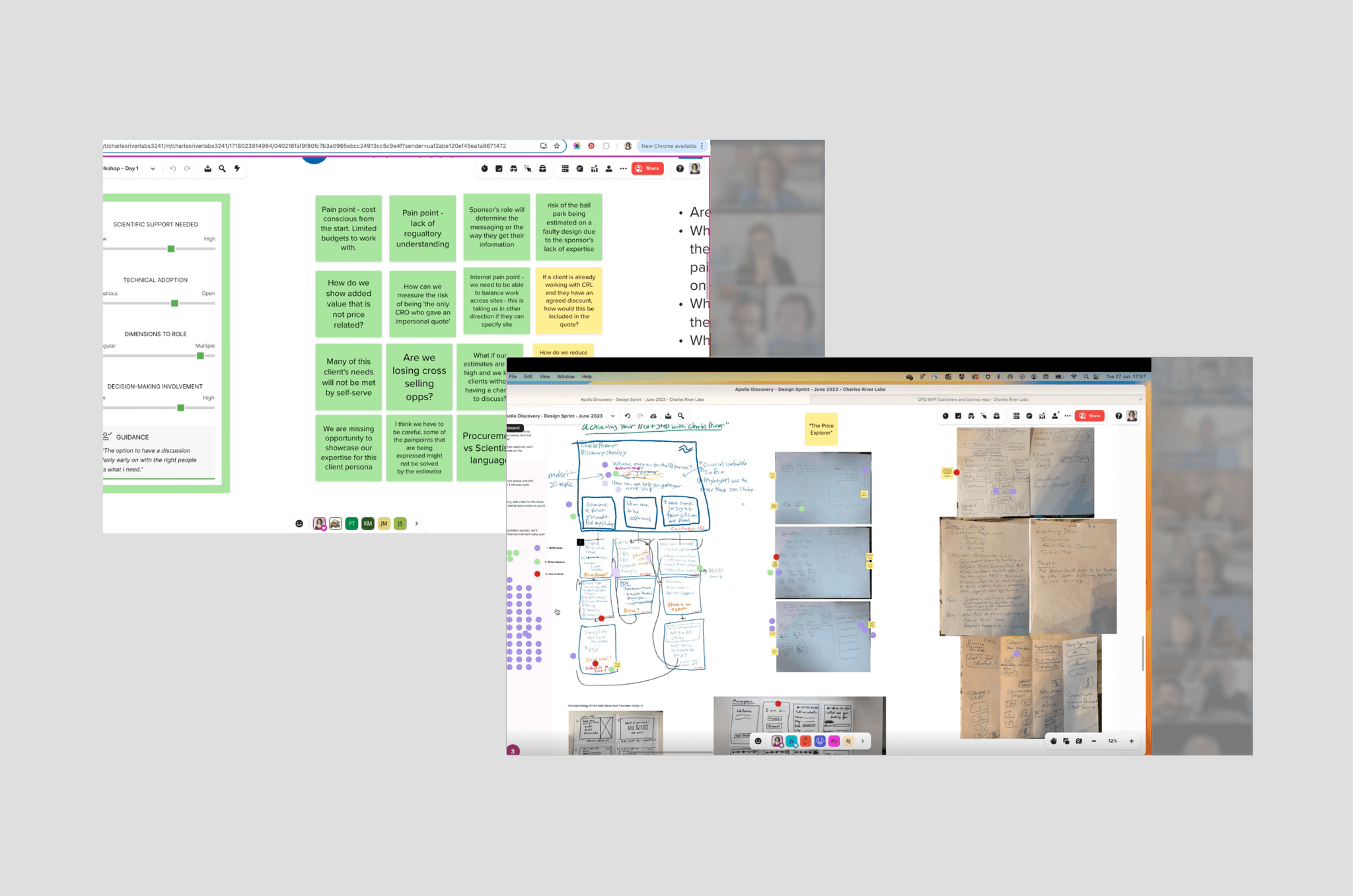Expand the collaborator list chevron in the Workshop board
Screen dimensions: 1353x896
(416, 524)
